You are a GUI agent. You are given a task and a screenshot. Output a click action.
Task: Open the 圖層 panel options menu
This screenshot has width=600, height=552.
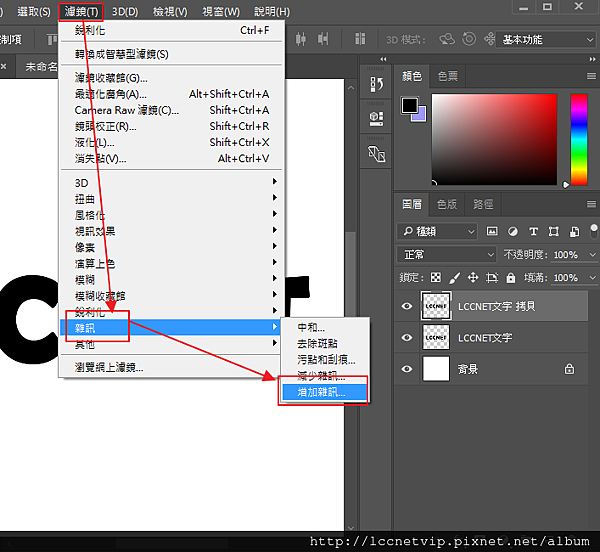592,204
